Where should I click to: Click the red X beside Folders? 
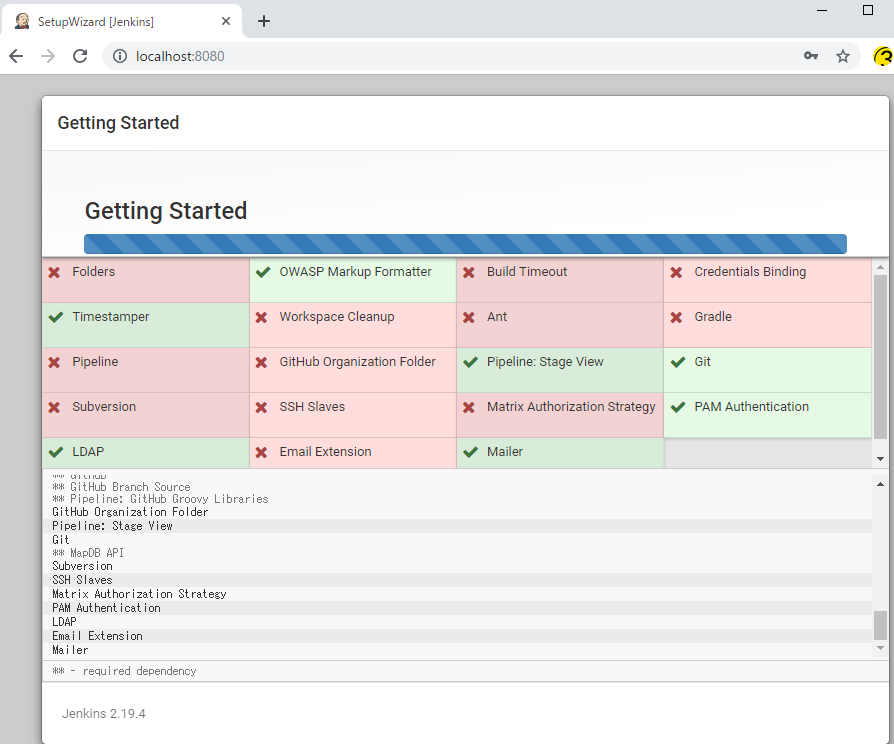(x=55, y=272)
